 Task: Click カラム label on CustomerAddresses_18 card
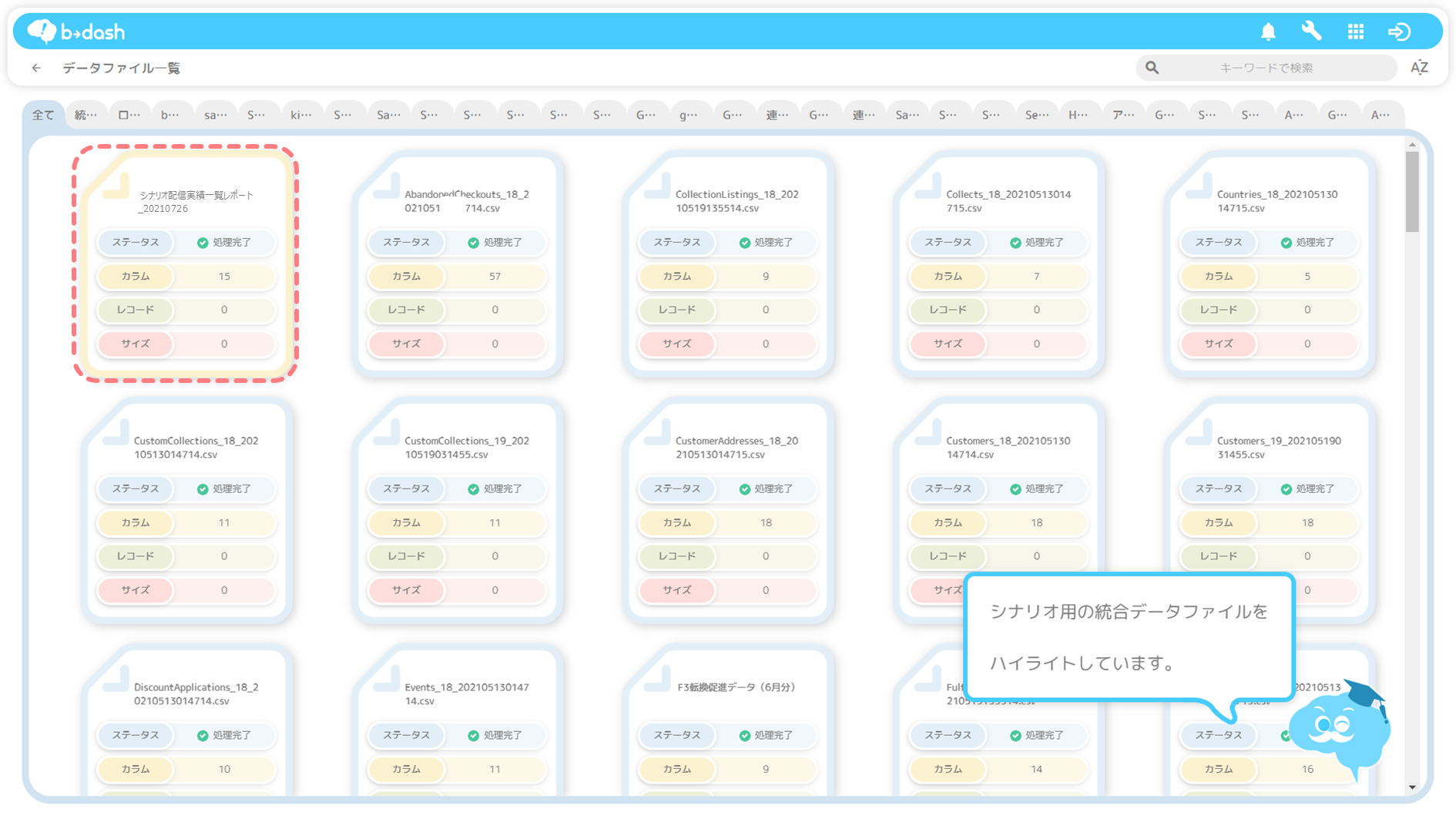click(x=677, y=523)
